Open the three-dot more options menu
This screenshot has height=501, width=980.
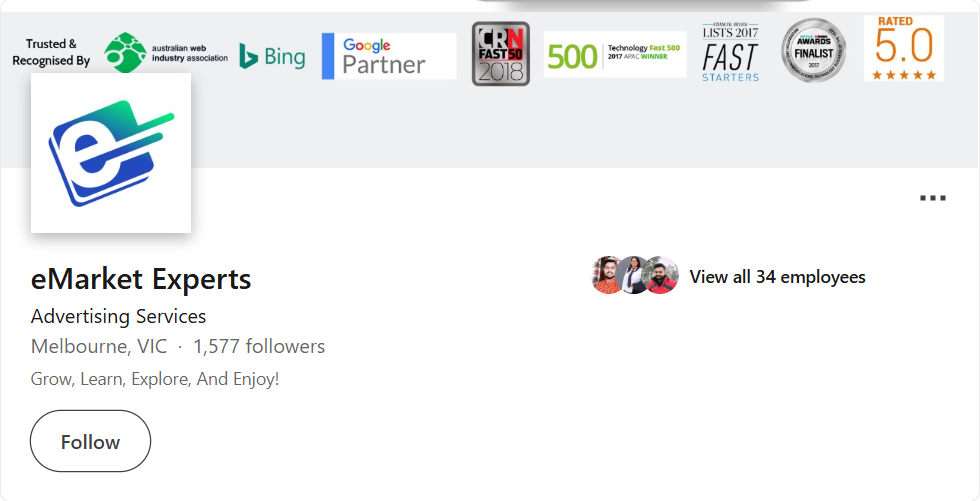tap(932, 198)
